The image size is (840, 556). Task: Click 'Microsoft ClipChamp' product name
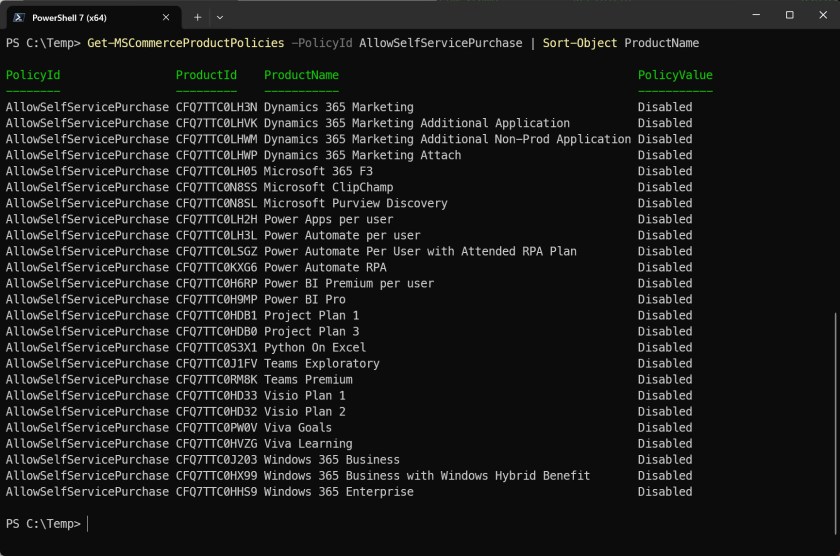tap(328, 187)
